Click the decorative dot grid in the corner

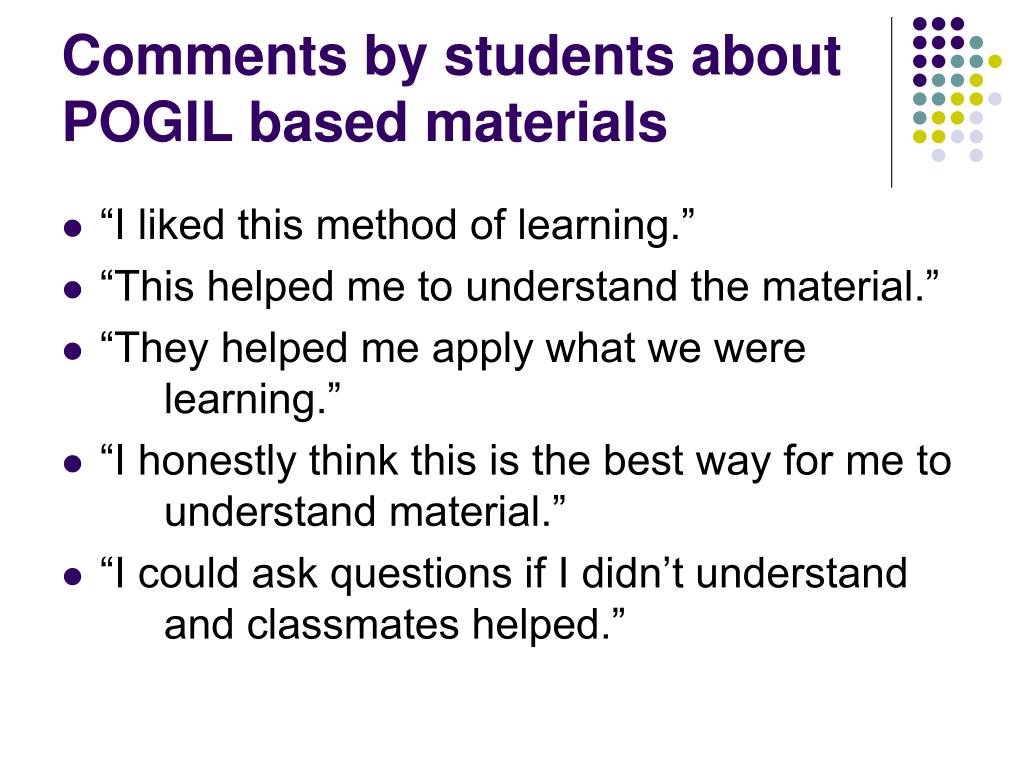957,89
